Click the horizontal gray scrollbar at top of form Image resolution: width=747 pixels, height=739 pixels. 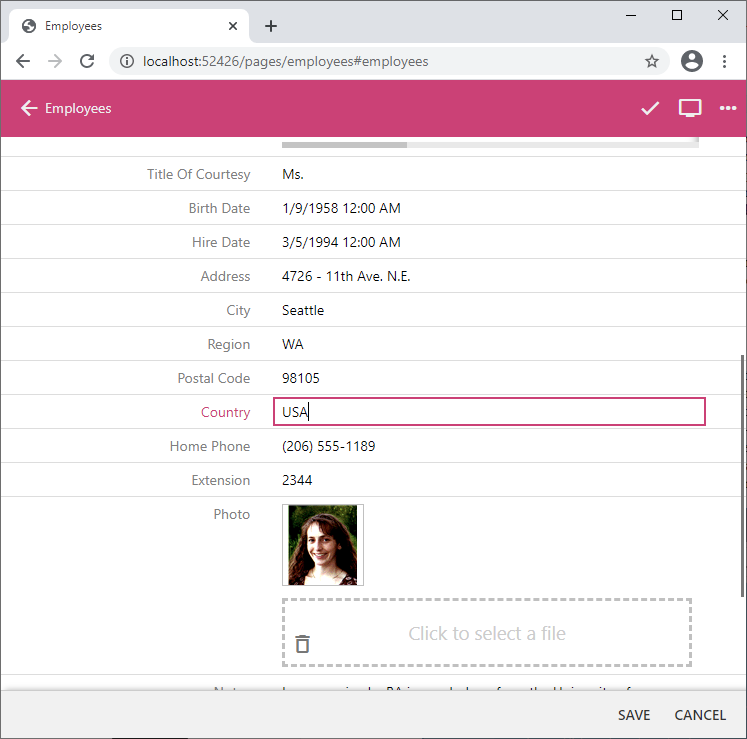[x=344, y=144]
